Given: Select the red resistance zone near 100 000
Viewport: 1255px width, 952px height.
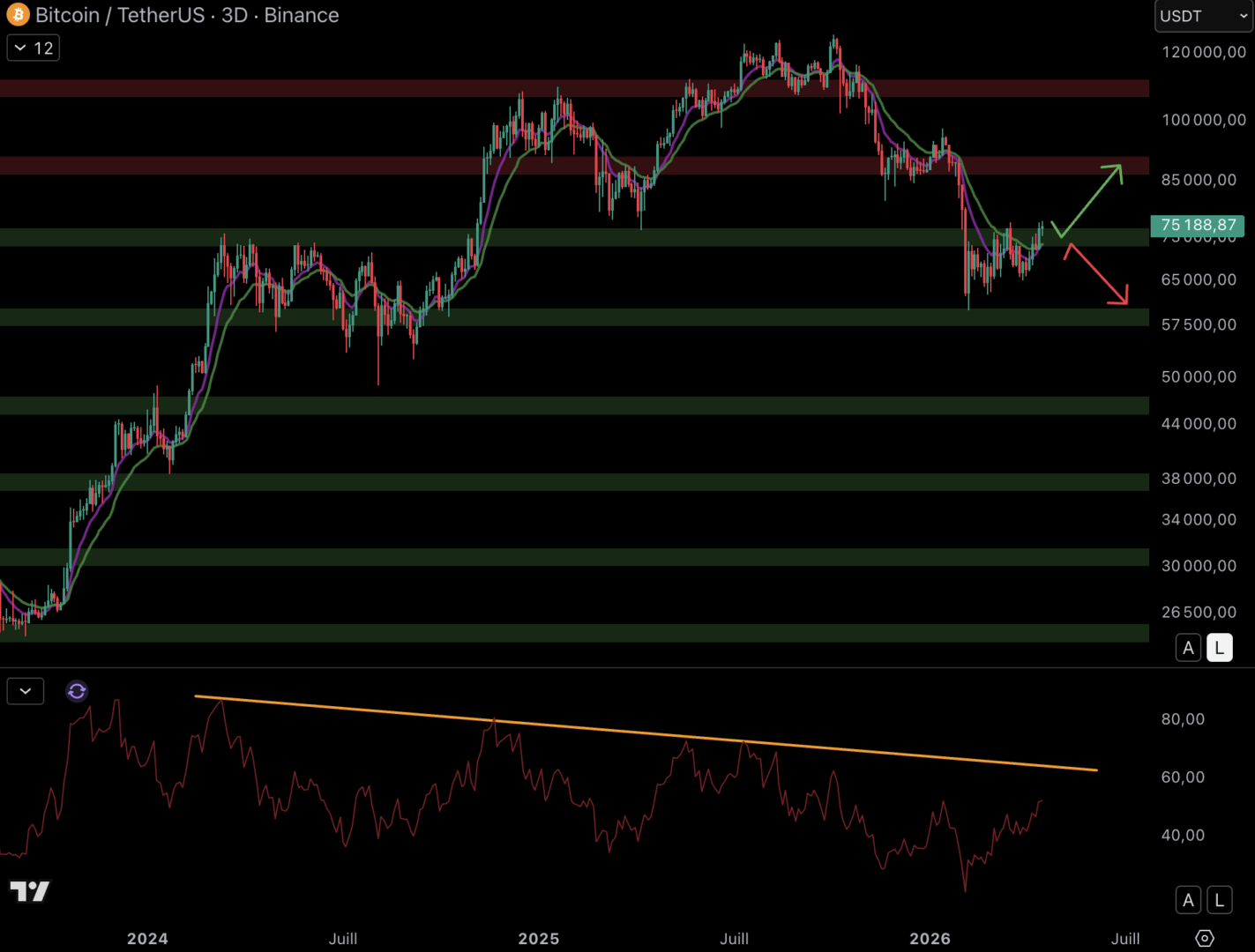Looking at the screenshot, I should (x=353, y=88).
